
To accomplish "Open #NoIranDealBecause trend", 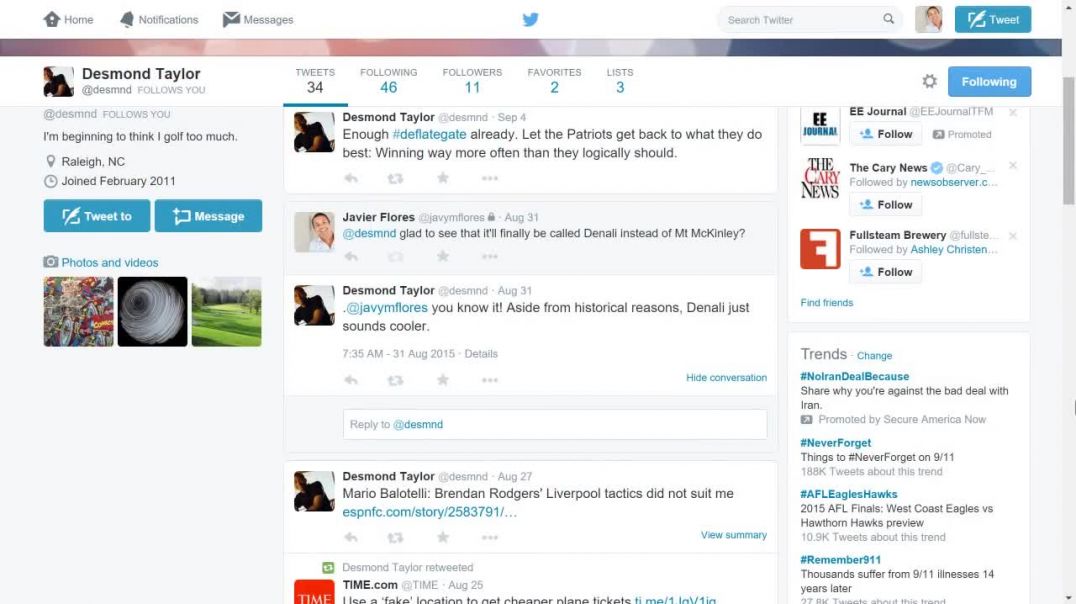I will 854,376.
